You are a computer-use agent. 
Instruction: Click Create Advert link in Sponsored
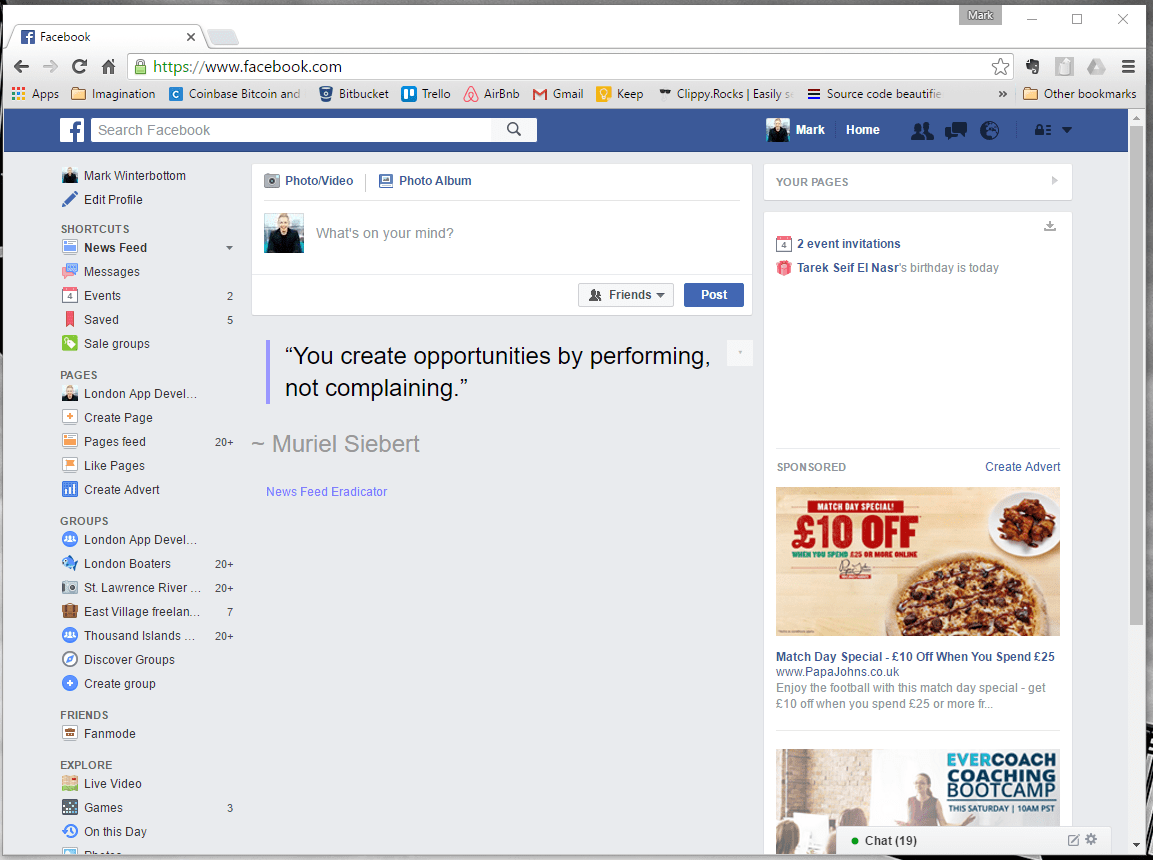pos(1022,467)
